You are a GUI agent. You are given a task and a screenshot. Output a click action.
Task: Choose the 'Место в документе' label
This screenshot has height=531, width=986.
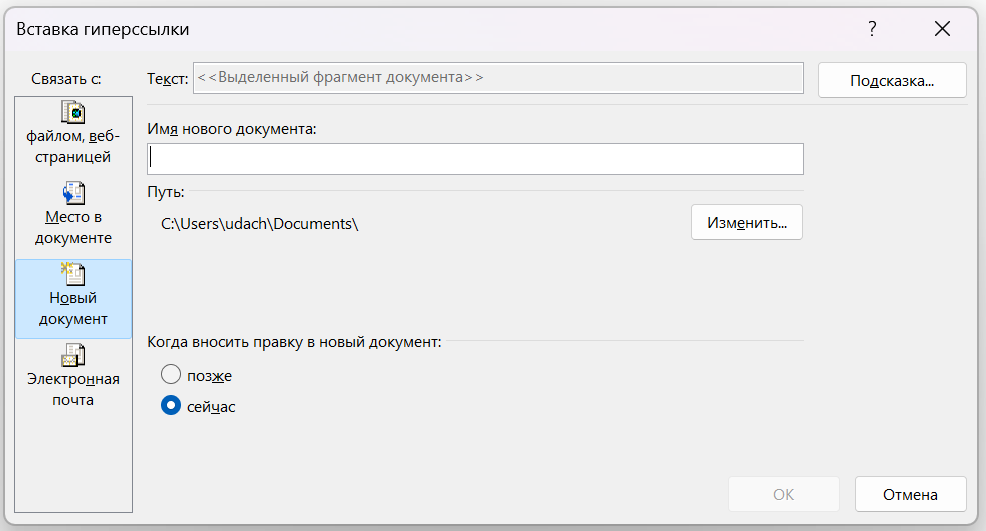pos(73,227)
